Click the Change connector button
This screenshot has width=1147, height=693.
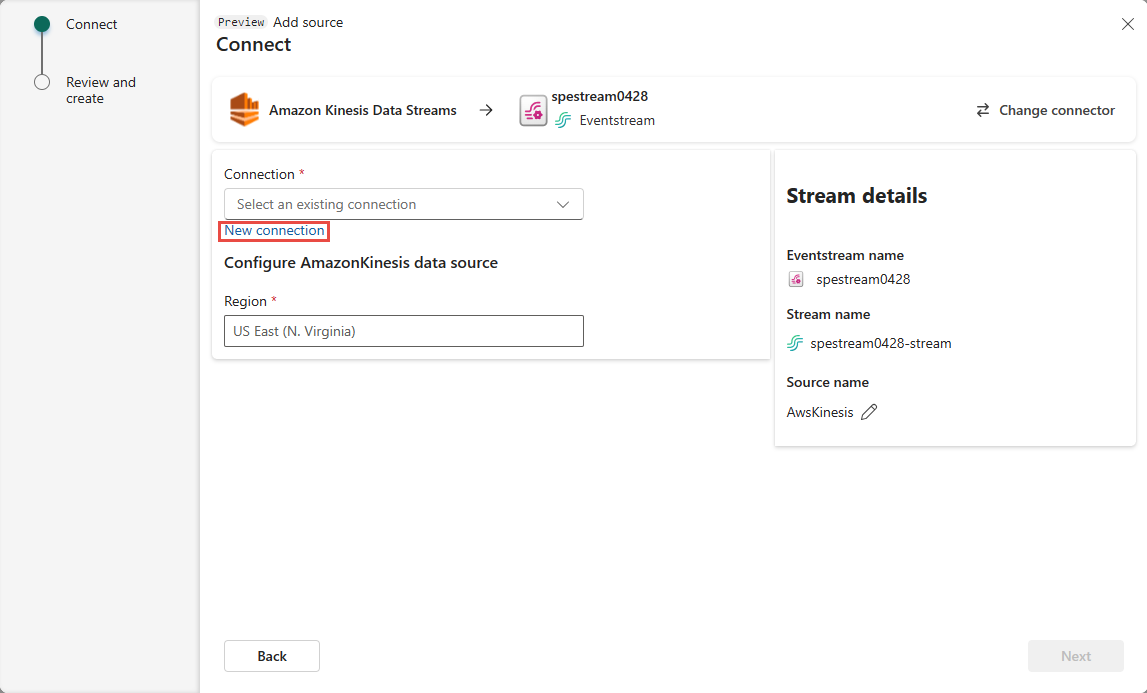[1045, 110]
